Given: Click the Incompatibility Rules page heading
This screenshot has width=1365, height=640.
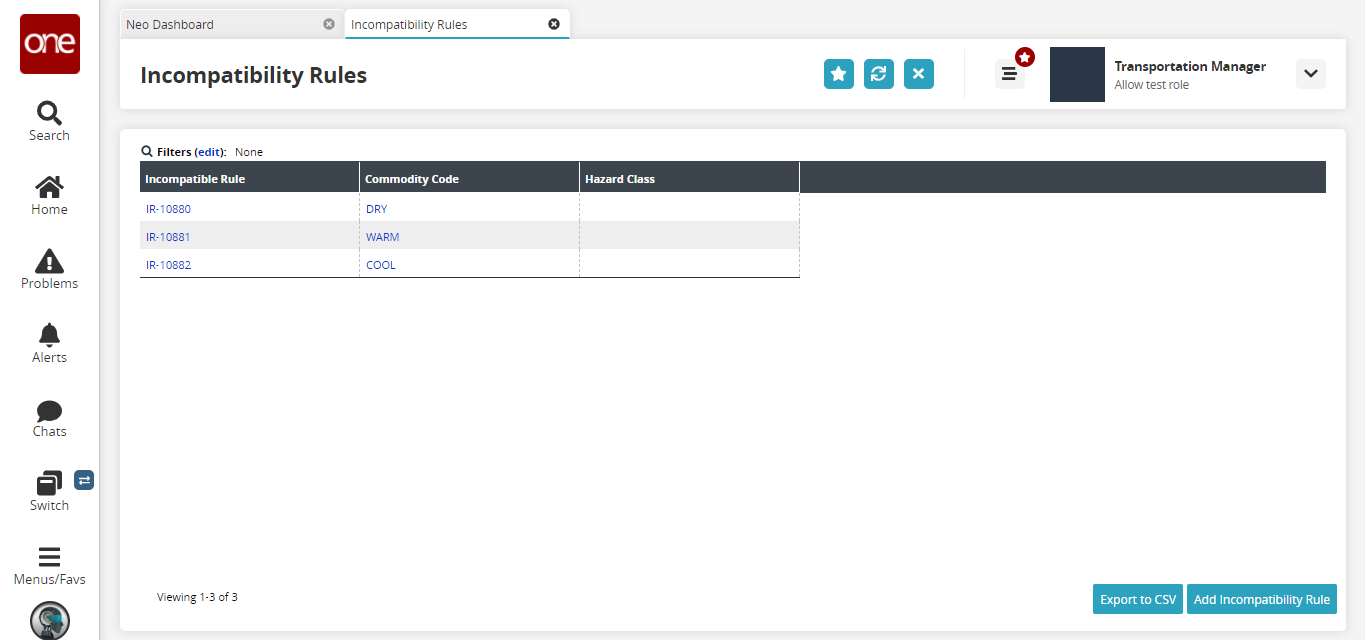Looking at the screenshot, I should (254, 75).
